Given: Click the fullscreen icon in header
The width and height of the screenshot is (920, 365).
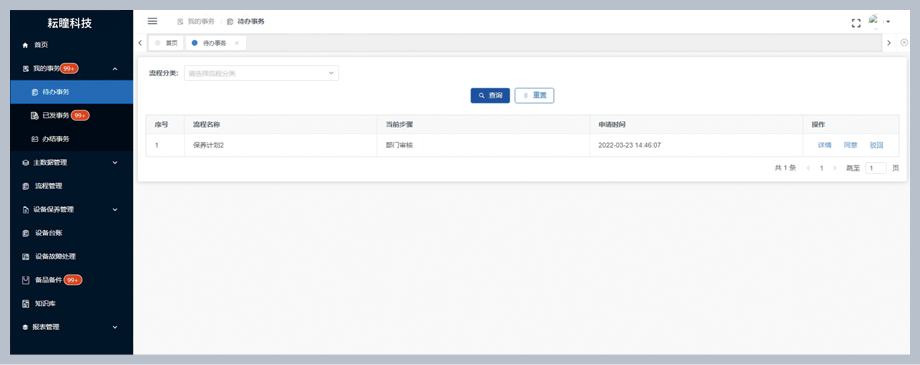Looking at the screenshot, I should coord(856,23).
